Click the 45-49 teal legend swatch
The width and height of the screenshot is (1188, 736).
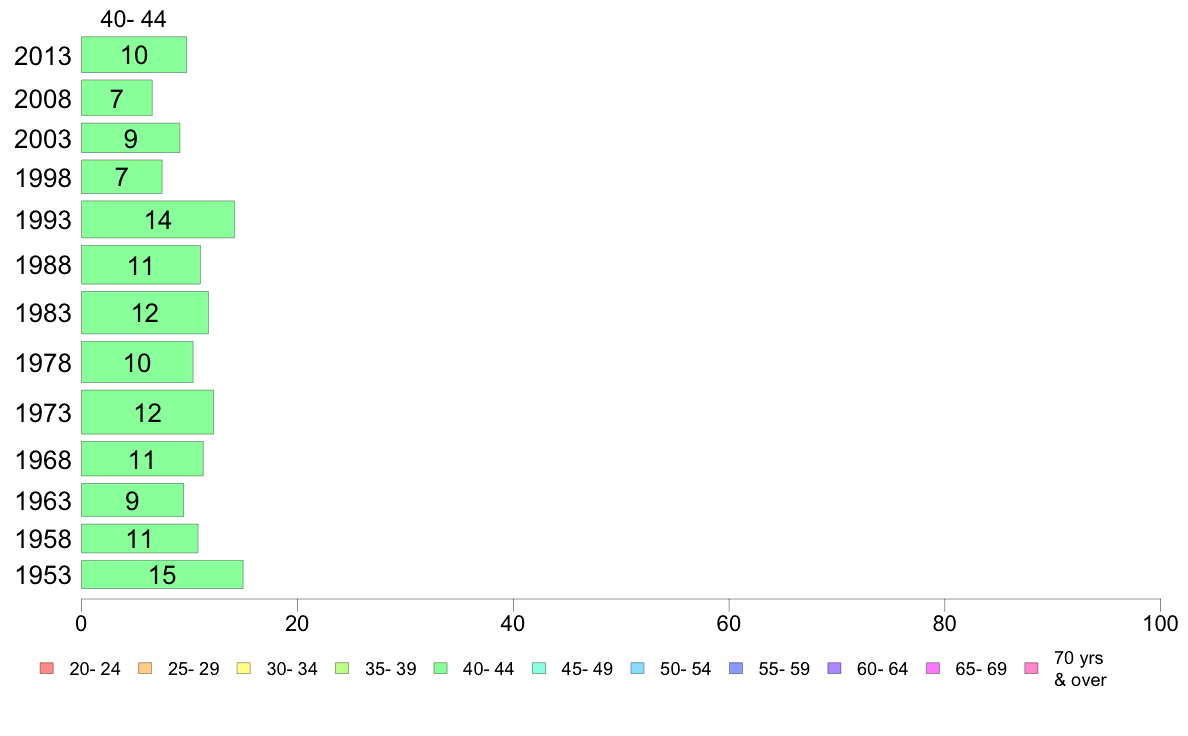(539, 669)
